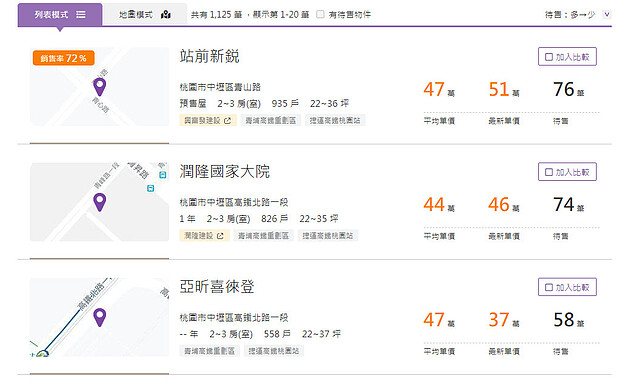Click the 共有 1,125 筆 result count text
The width and height of the screenshot is (639, 387).
(x=216, y=15)
